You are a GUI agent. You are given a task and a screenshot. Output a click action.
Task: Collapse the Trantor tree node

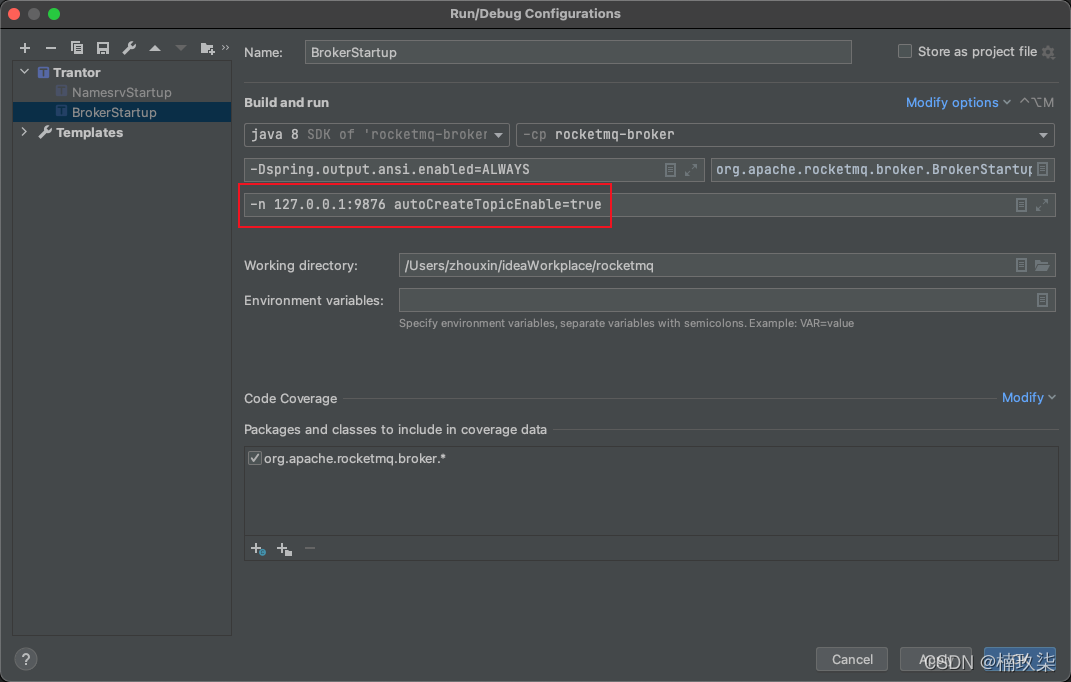pos(25,72)
